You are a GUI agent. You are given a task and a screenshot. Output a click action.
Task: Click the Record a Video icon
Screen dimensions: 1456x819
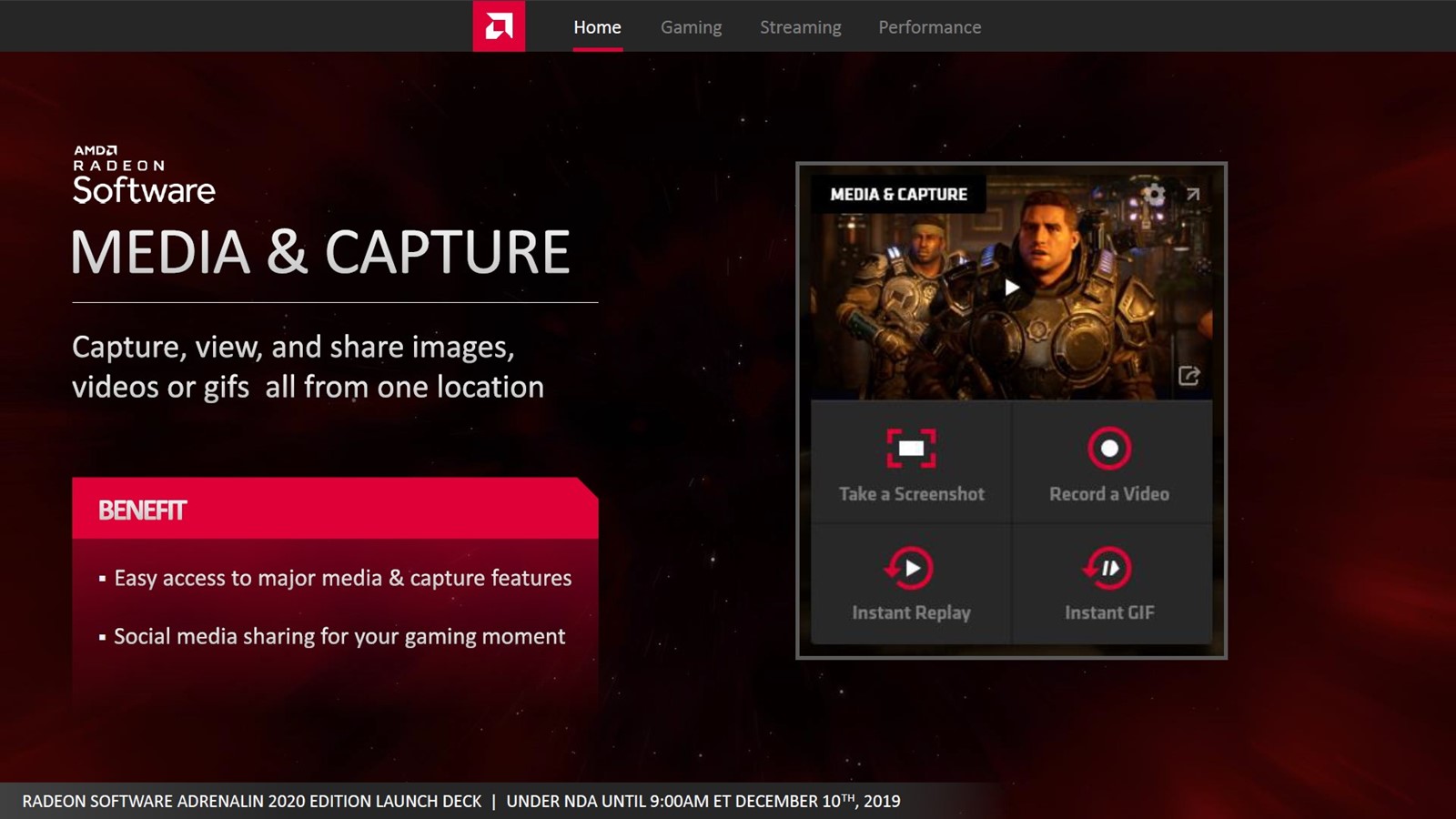click(1109, 448)
